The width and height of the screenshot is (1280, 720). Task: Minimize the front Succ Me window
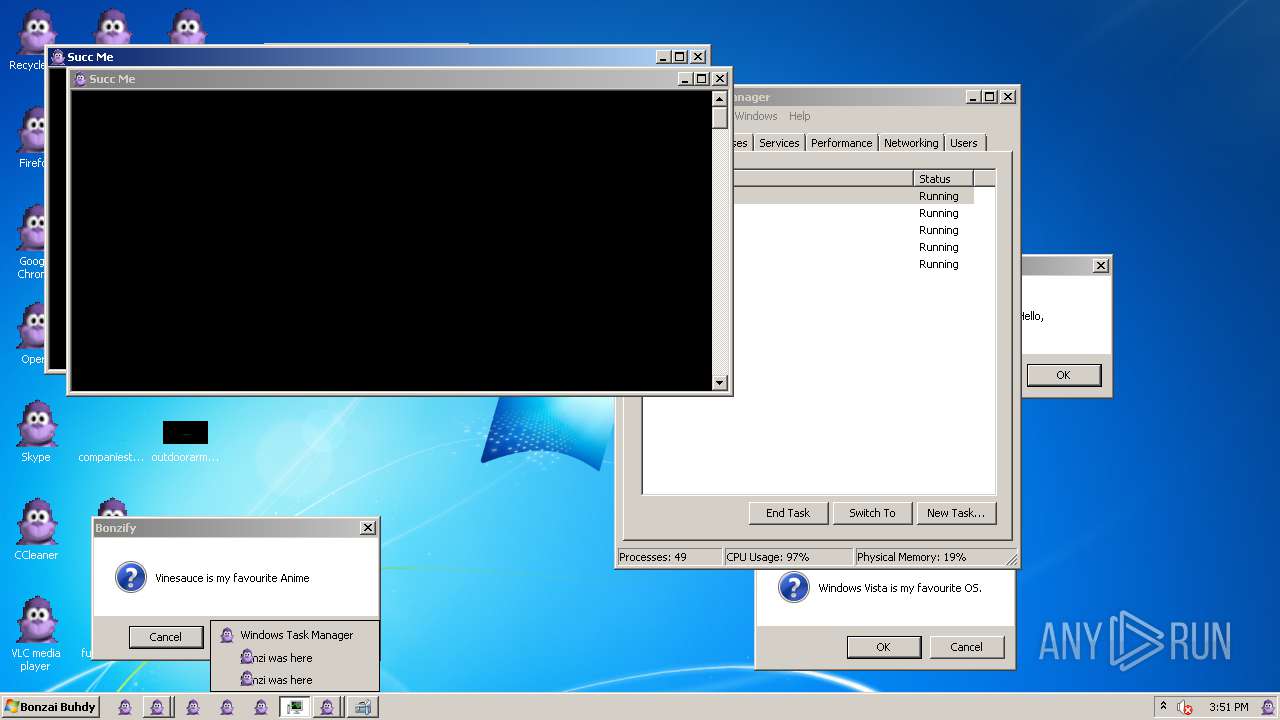coord(685,79)
